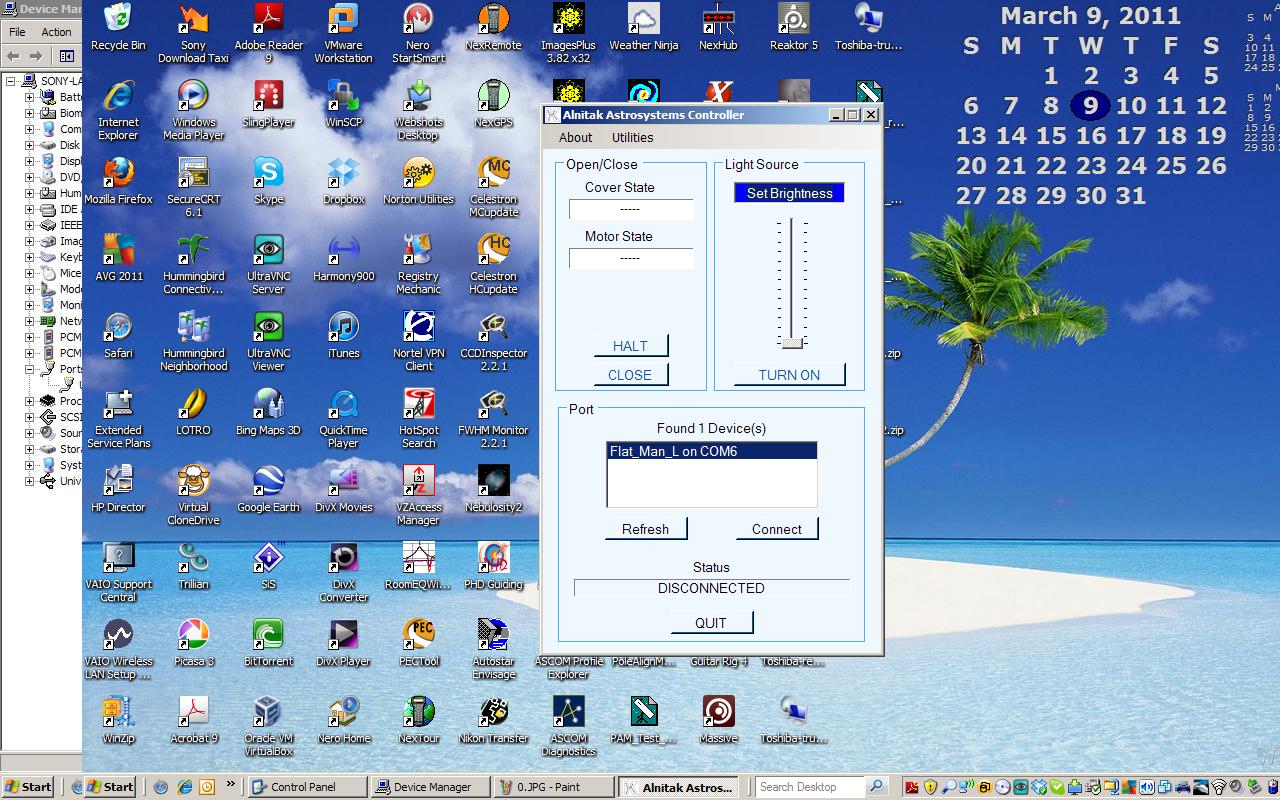Open File menu in Device Manager

(17, 32)
